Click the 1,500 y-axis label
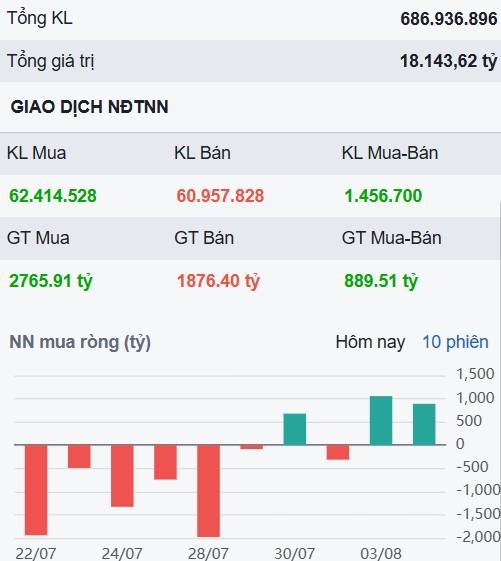Screen dimensions: 501x561 coord(475,374)
